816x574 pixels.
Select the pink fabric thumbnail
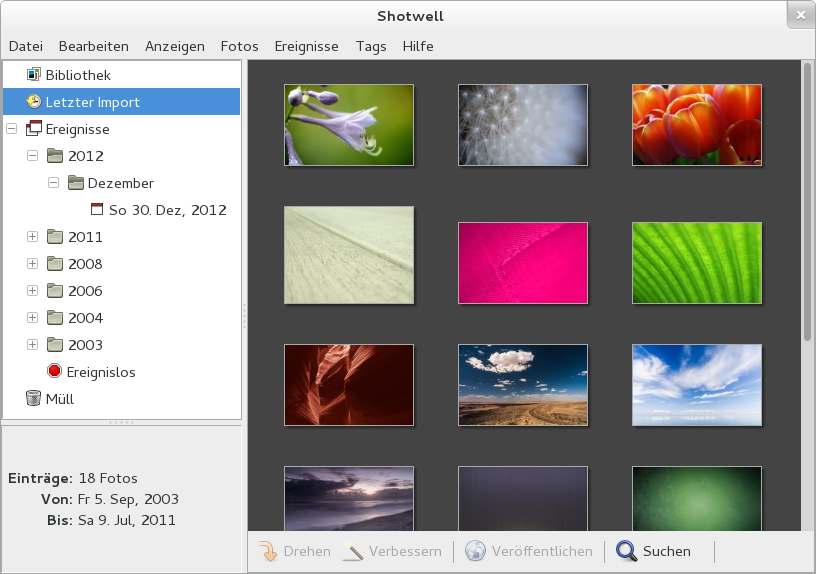[x=522, y=262]
